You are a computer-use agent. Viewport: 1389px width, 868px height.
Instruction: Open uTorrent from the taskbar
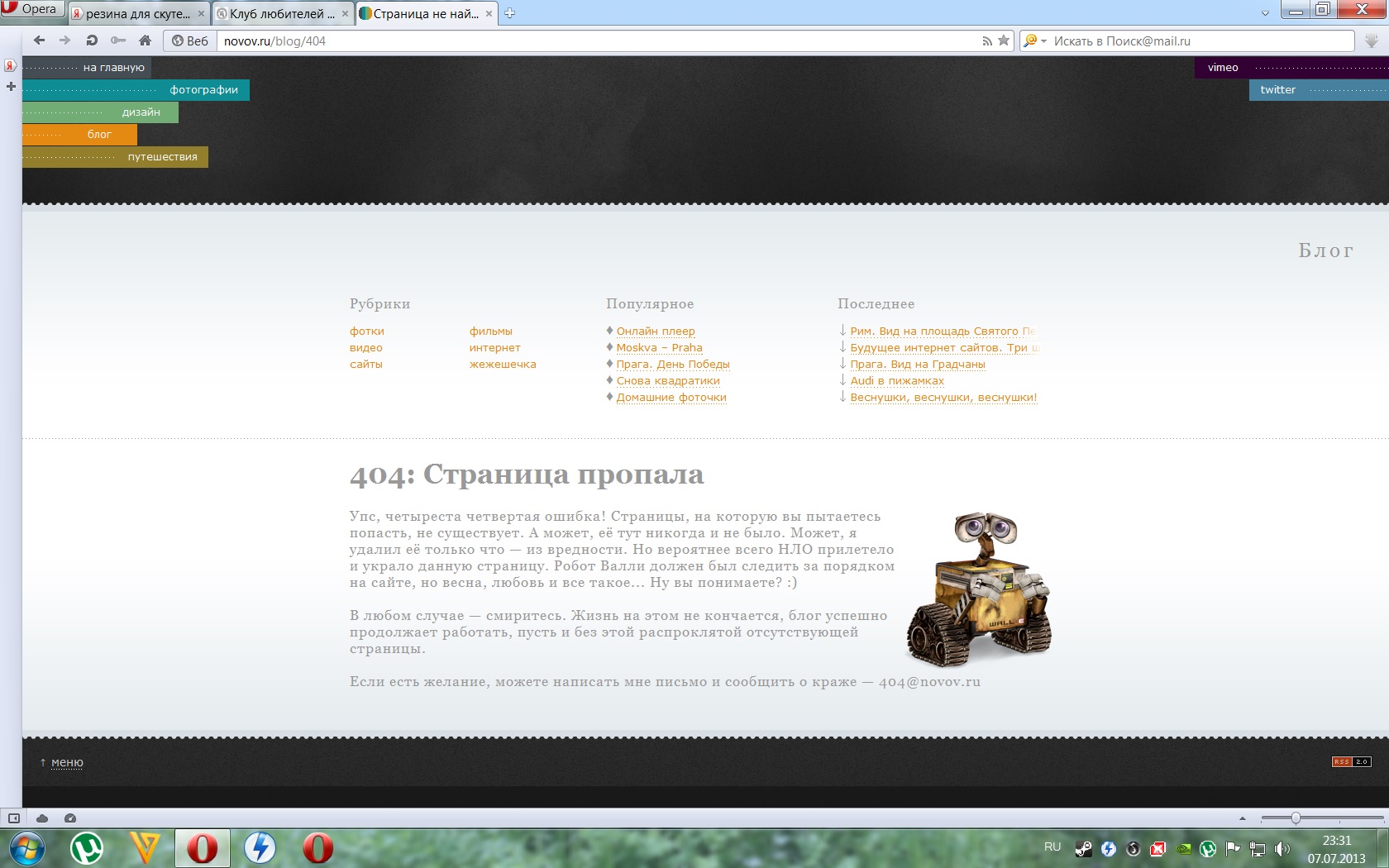pyautogui.click(x=87, y=848)
